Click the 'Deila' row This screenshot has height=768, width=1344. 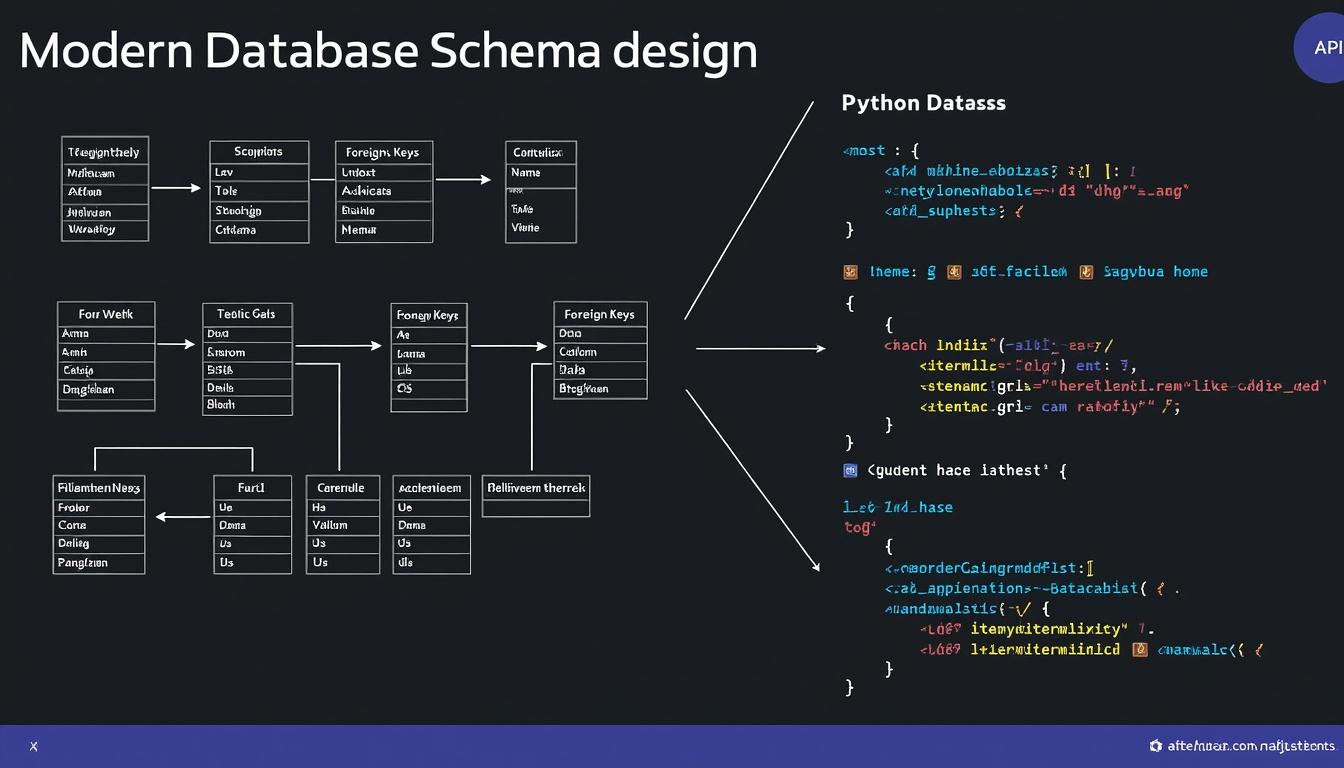(247, 388)
